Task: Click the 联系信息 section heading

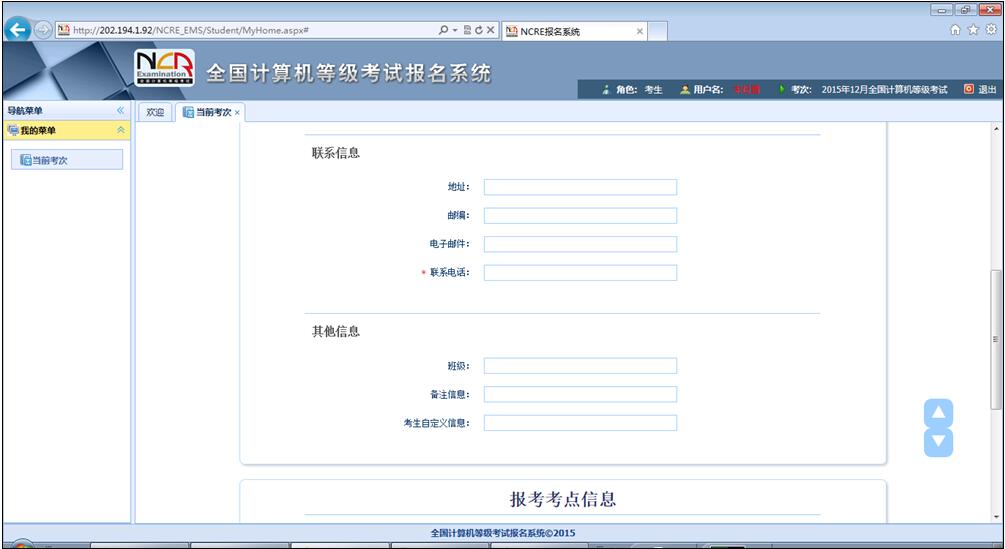Action: coord(336,153)
